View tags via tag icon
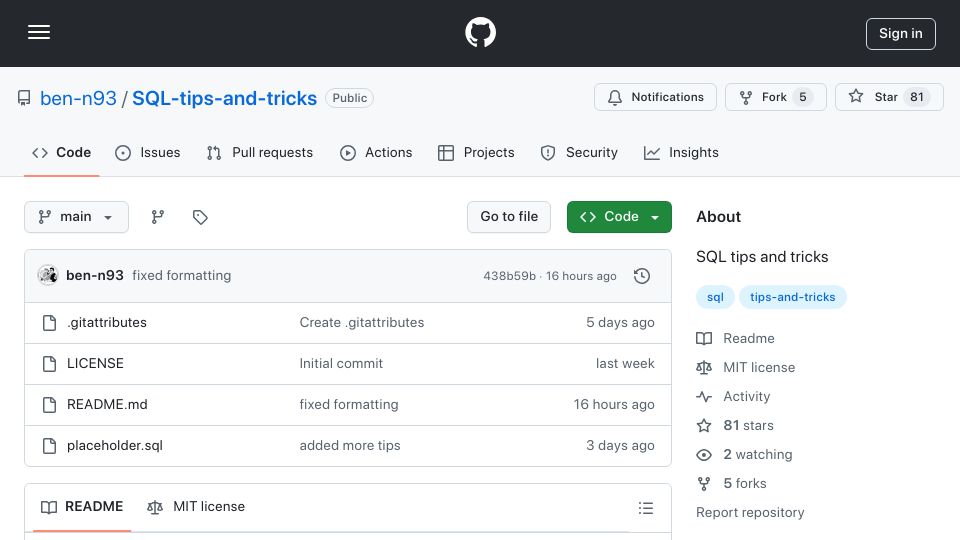Viewport: 960px width, 540px height. coord(200,217)
